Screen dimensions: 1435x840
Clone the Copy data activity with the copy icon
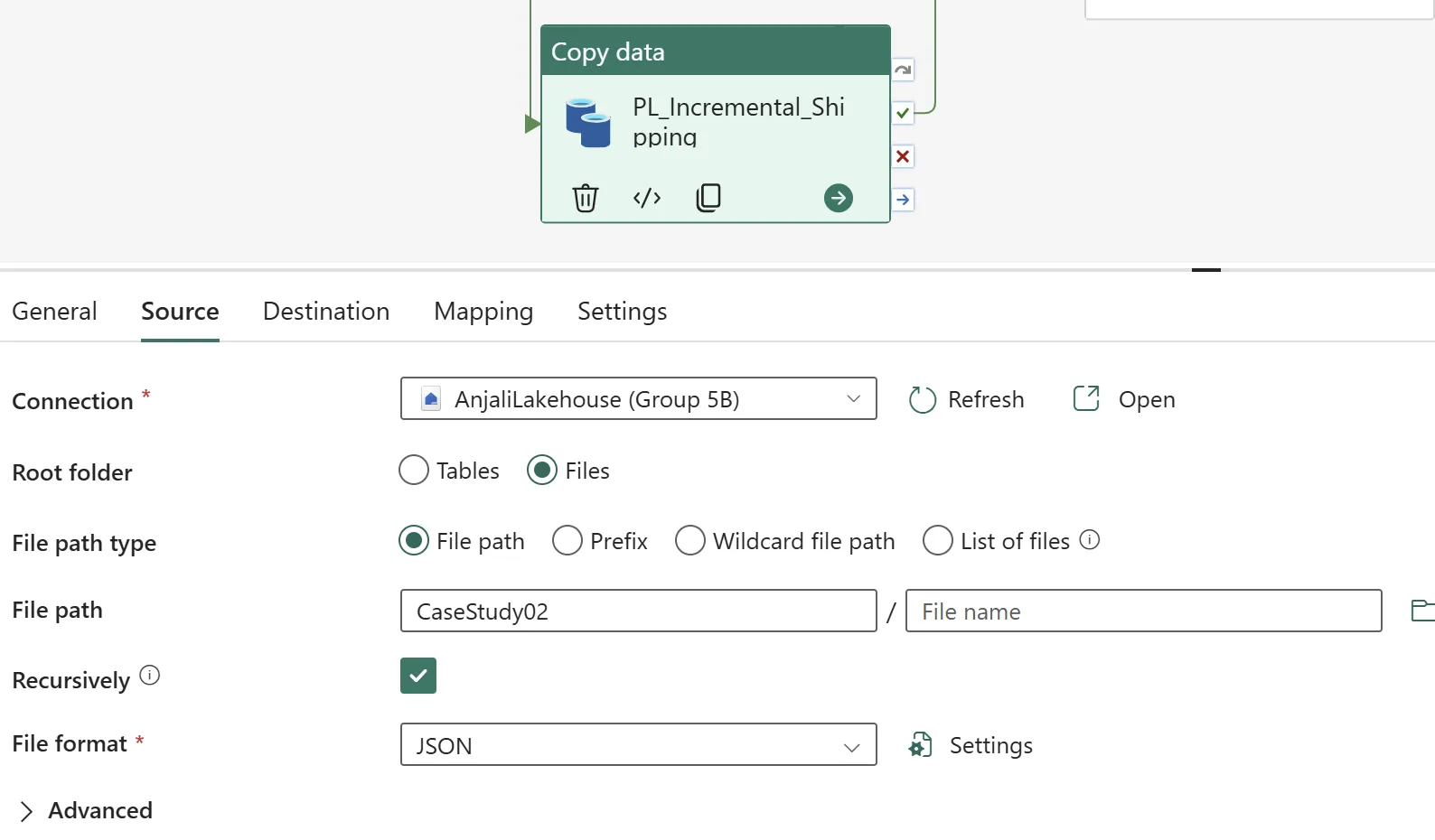pos(708,197)
